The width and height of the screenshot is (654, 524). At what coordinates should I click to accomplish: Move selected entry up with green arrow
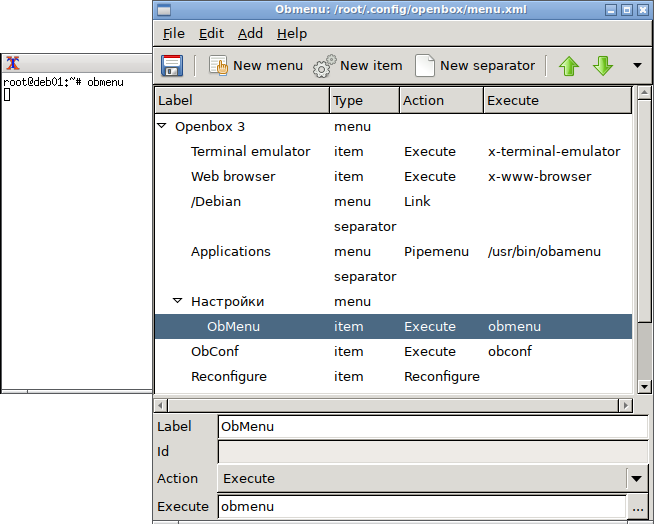[x=569, y=66]
